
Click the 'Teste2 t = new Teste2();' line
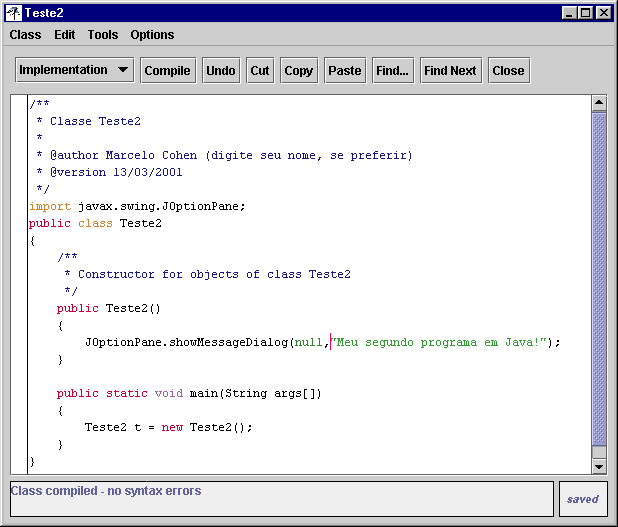[169, 427]
